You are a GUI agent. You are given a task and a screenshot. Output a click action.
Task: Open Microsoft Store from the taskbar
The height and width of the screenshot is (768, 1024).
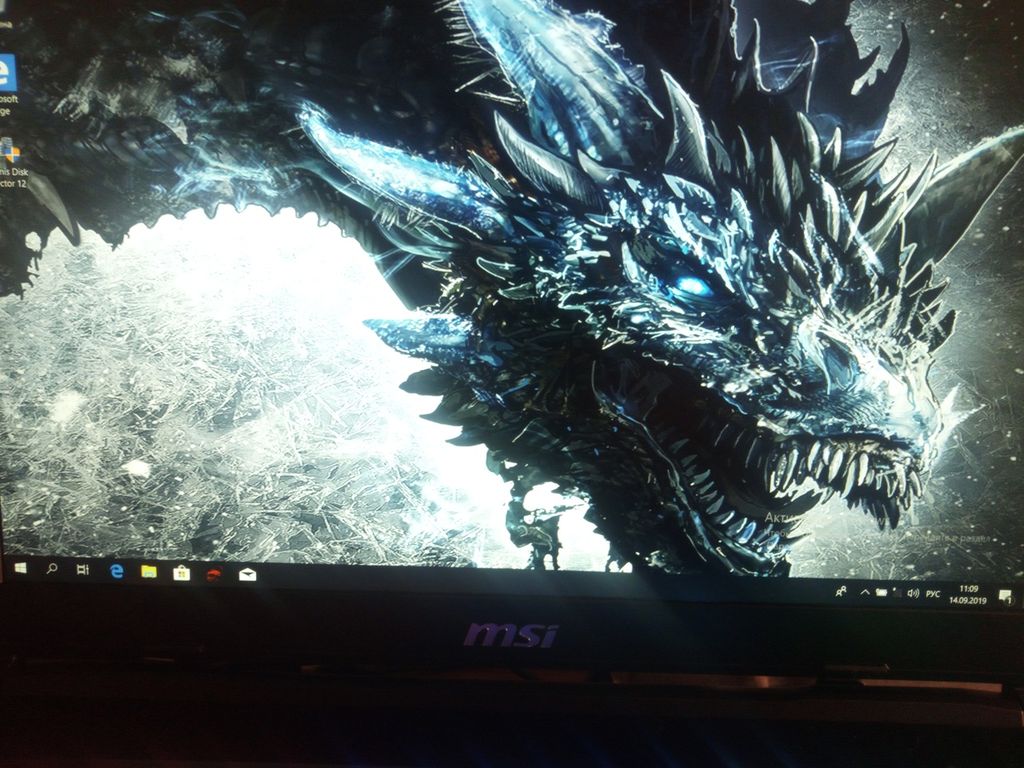(x=182, y=573)
